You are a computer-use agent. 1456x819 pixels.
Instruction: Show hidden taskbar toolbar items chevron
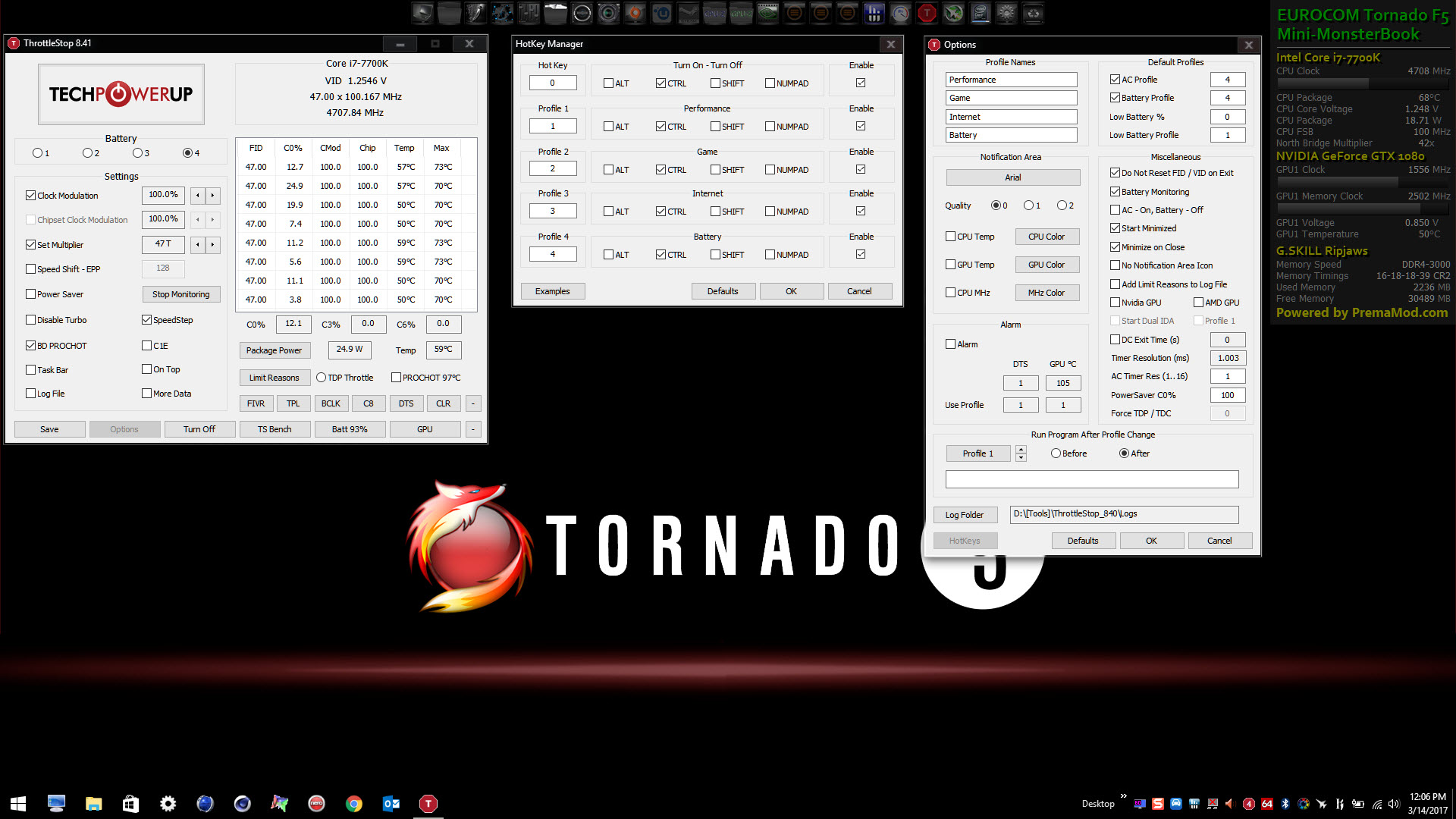point(1124,795)
